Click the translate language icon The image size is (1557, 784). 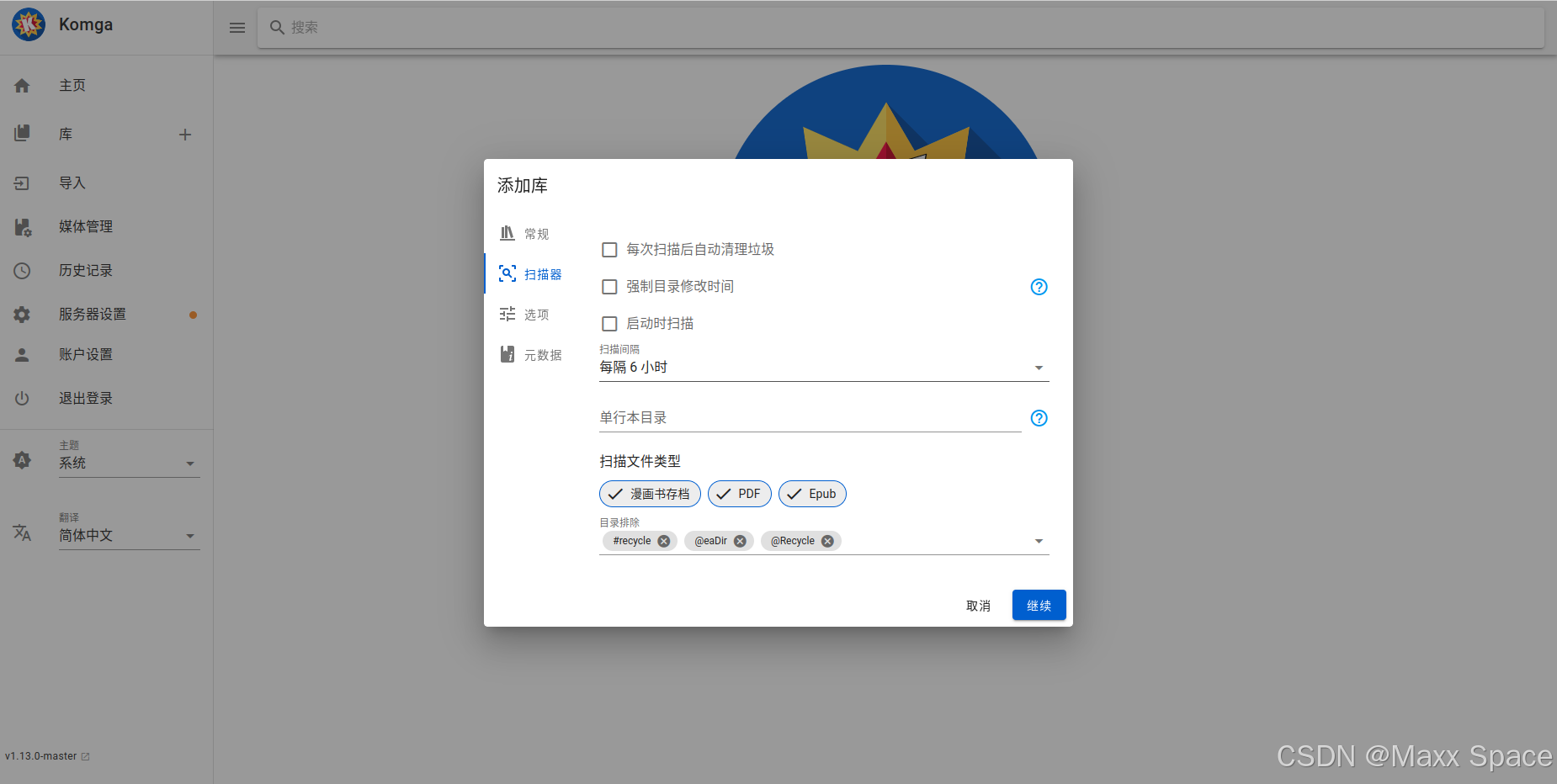coord(22,532)
